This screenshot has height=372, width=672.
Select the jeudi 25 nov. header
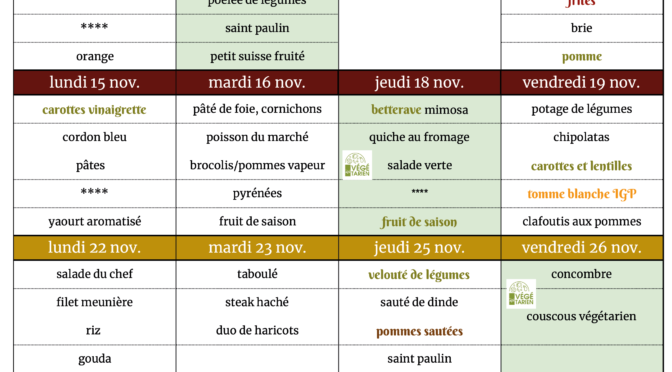pyautogui.click(x=420, y=248)
